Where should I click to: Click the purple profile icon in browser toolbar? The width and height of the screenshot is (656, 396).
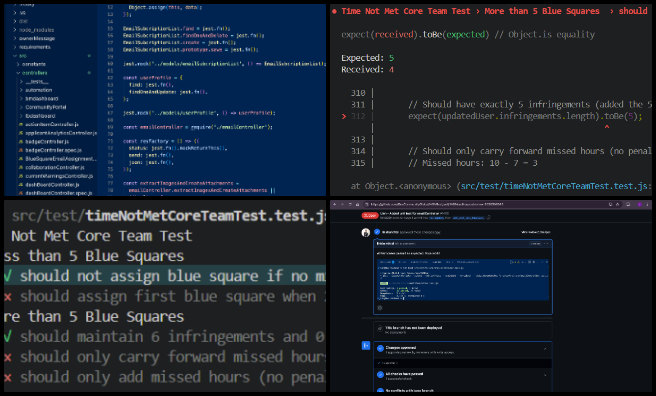click(x=639, y=204)
